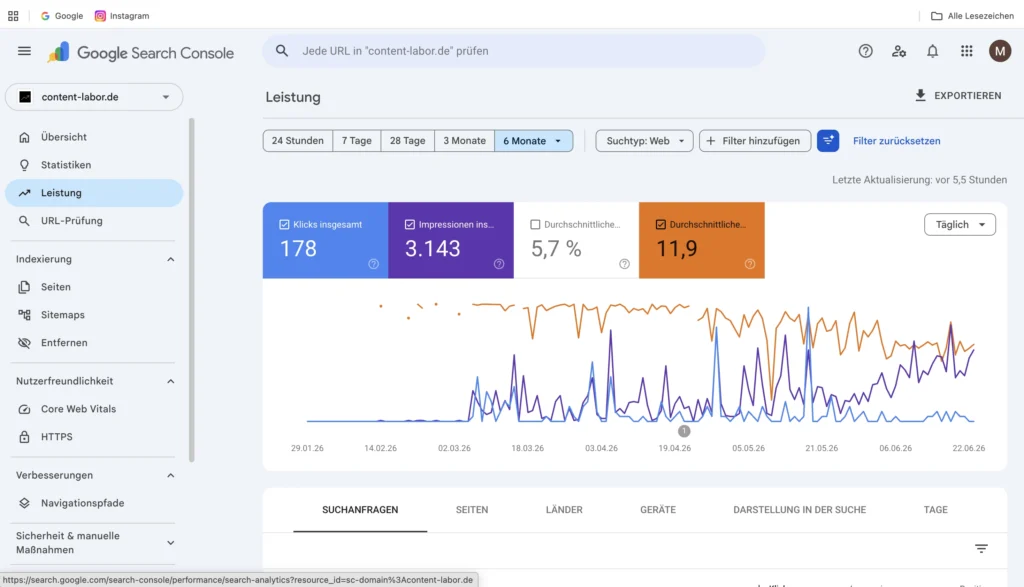Click the sidebar vertical scrollbar
This screenshot has height=587, width=1024.
191,290
